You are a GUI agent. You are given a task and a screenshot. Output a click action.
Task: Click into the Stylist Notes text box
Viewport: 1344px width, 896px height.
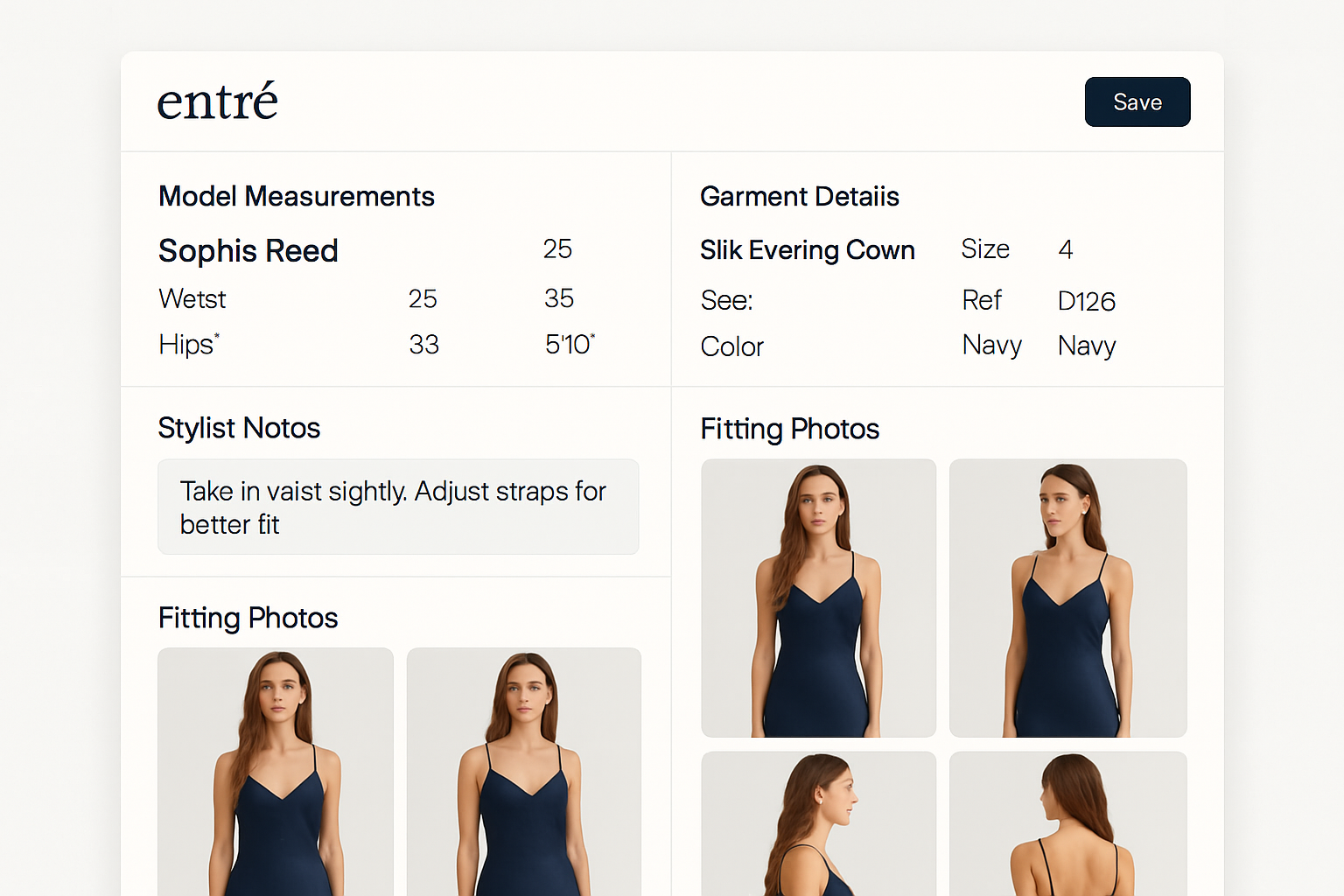[397, 507]
